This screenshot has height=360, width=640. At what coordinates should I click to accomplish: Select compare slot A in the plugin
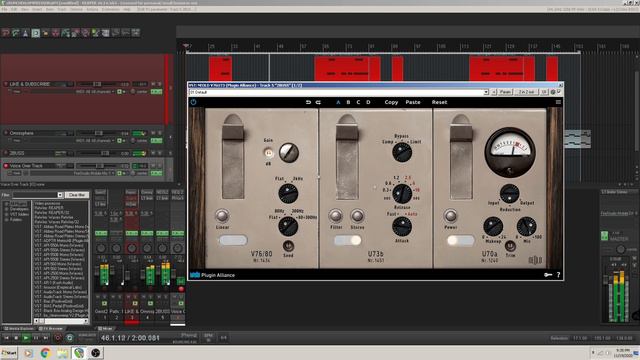tap(338, 102)
